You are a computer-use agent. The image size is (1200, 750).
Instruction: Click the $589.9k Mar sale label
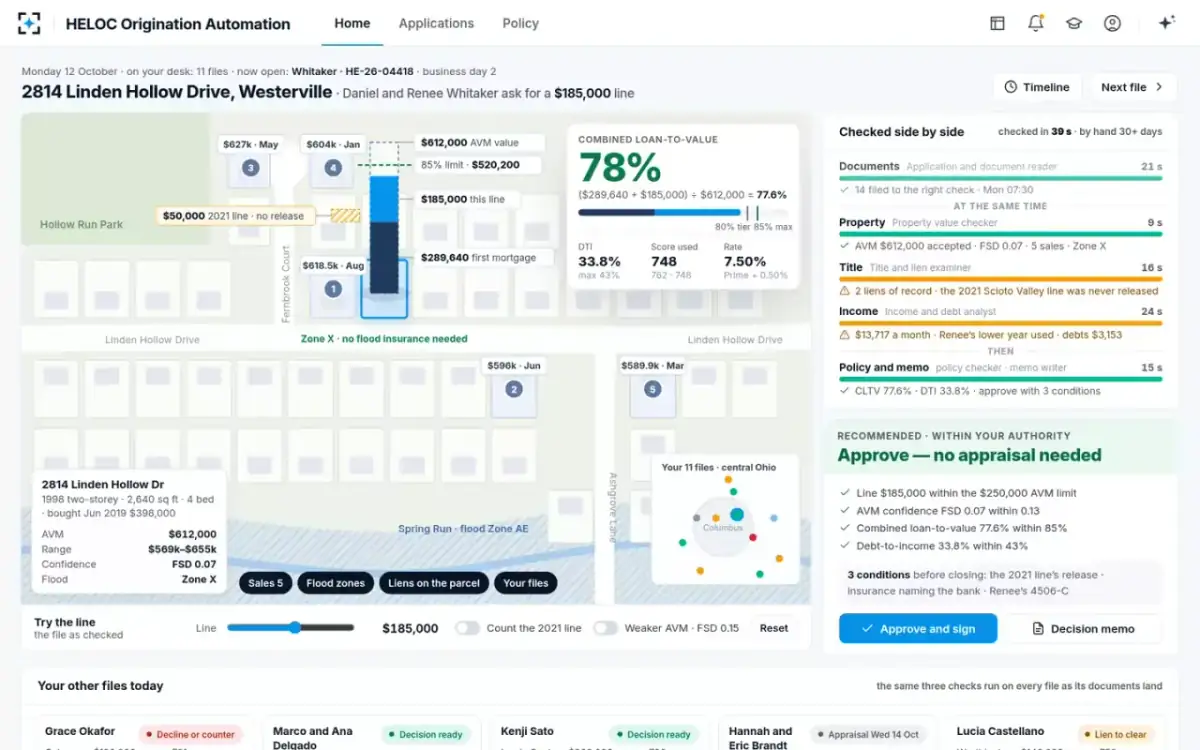652,366
